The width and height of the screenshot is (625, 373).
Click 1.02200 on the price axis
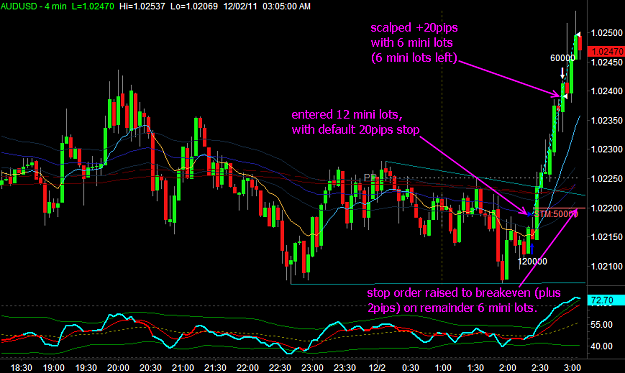coord(607,208)
